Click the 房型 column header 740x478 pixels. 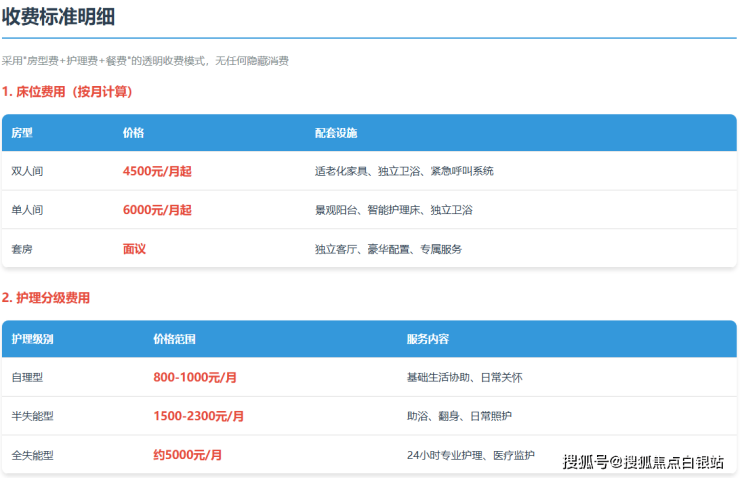tap(22, 132)
